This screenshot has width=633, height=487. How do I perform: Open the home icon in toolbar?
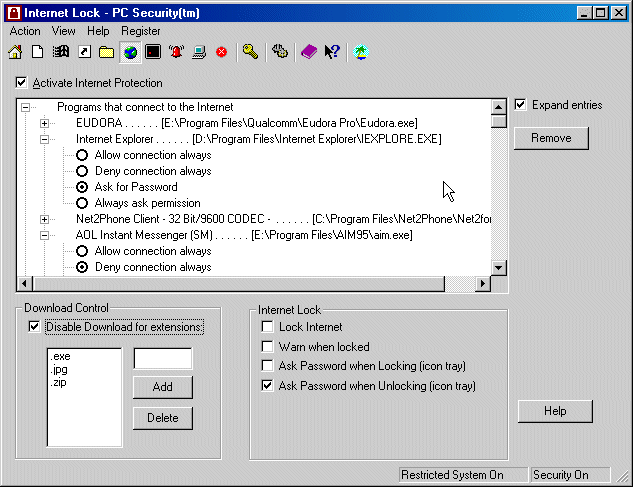15,52
